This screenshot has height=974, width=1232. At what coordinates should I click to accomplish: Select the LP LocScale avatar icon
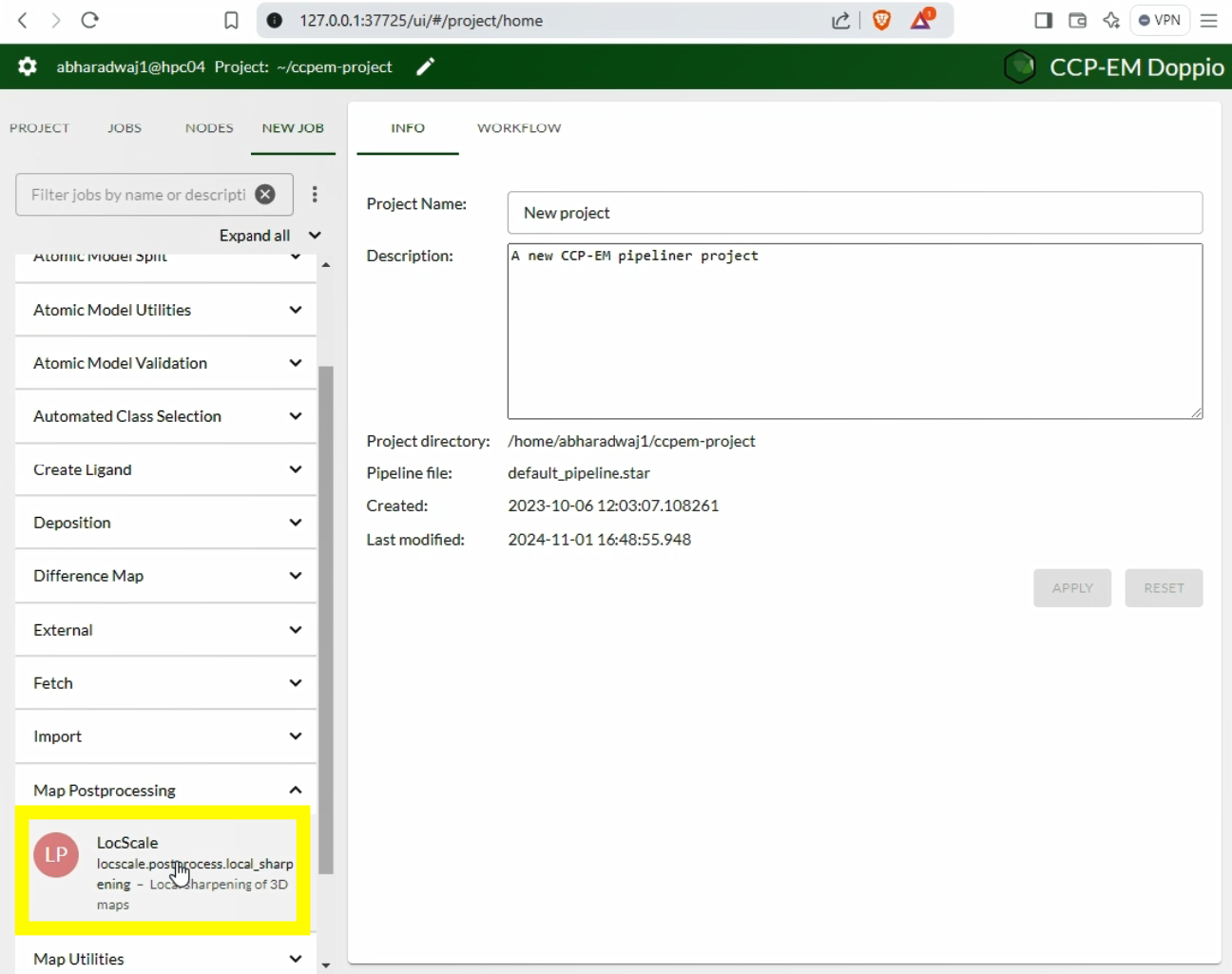(56, 854)
